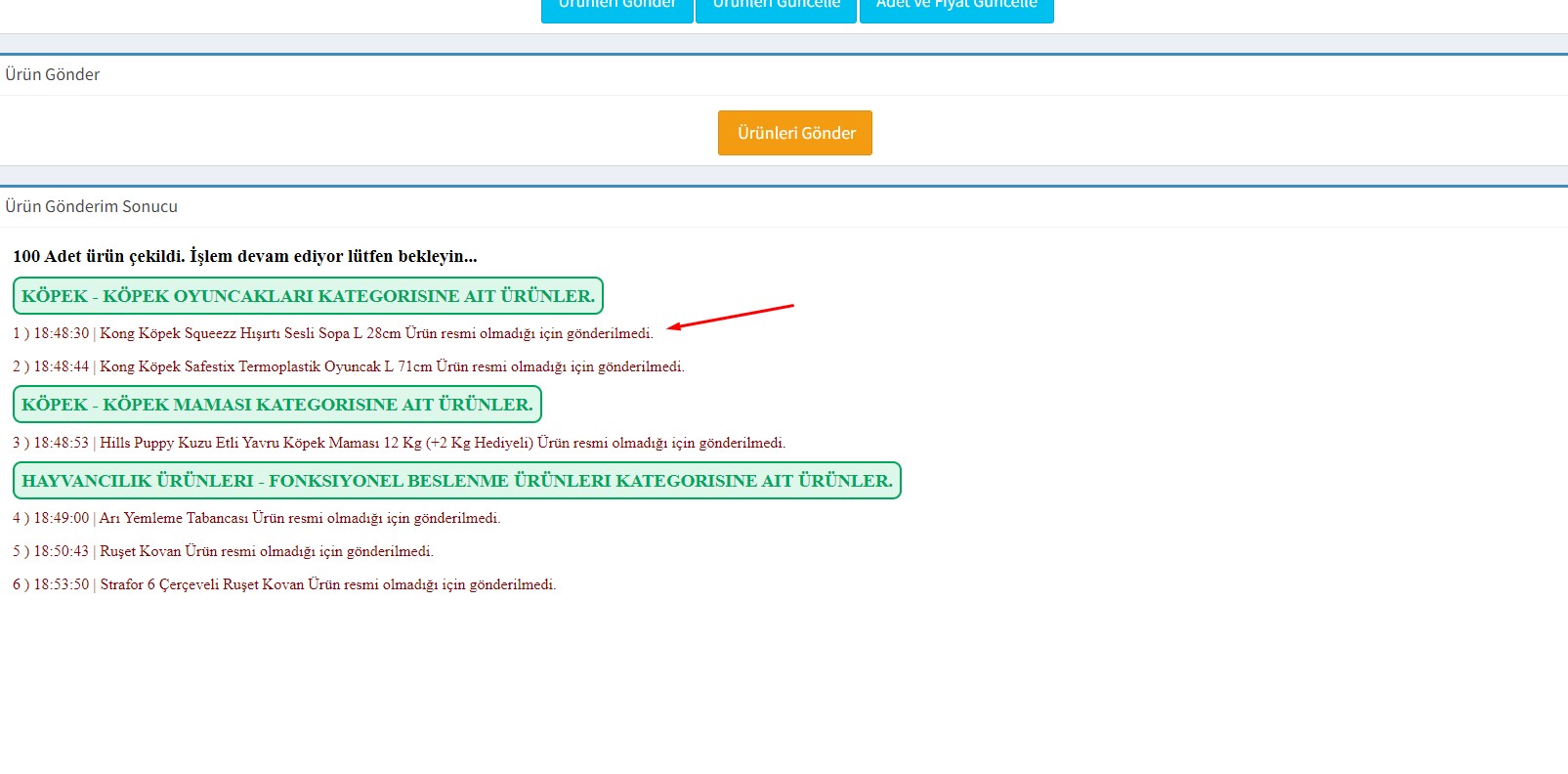
Task: Click the 18:50:43 timestamp
Action: (x=61, y=551)
